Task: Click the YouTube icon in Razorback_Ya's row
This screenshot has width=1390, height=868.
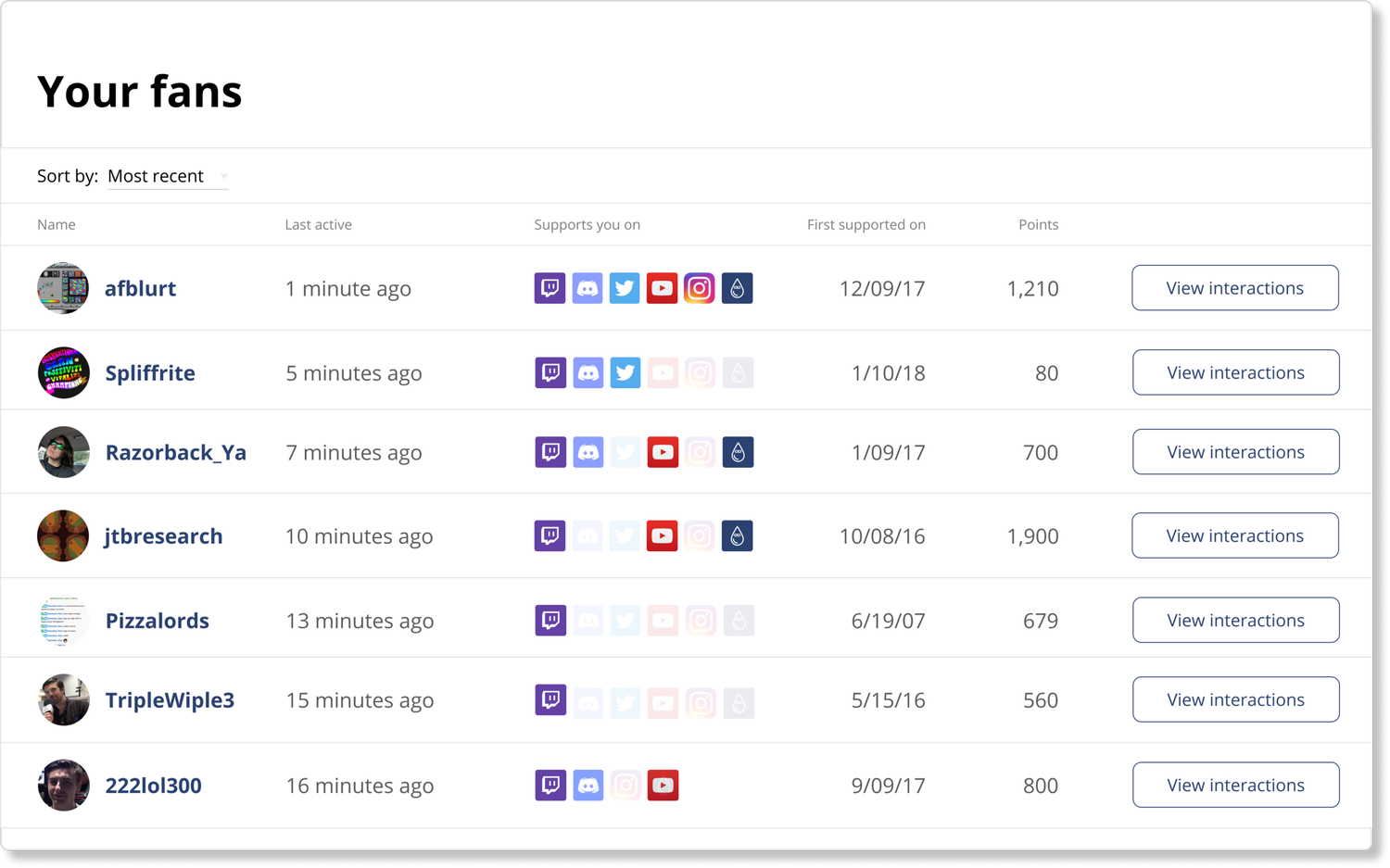Action: [x=663, y=452]
